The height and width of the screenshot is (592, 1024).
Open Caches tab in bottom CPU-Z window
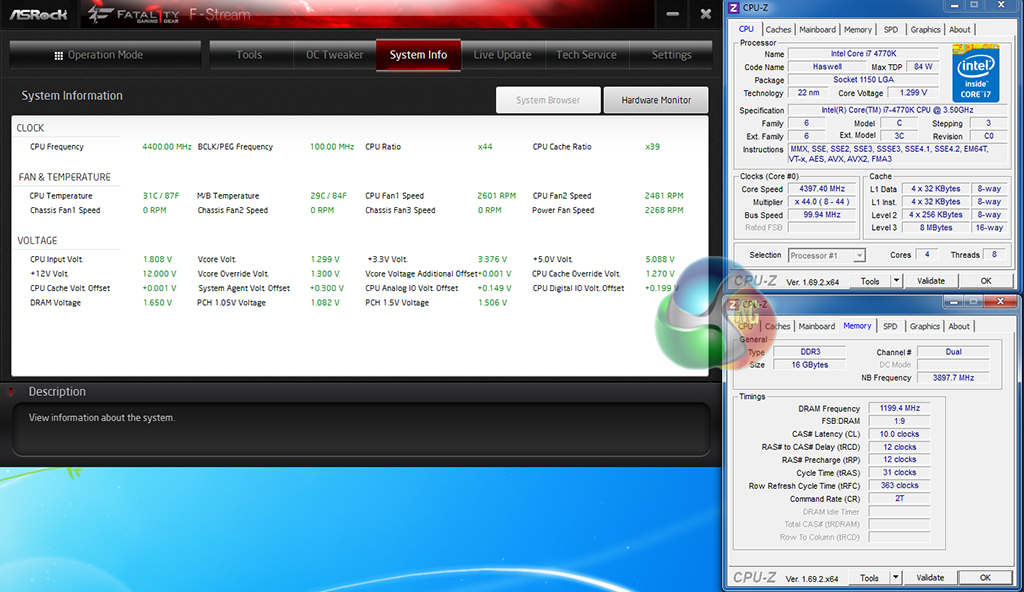[x=777, y=326]
